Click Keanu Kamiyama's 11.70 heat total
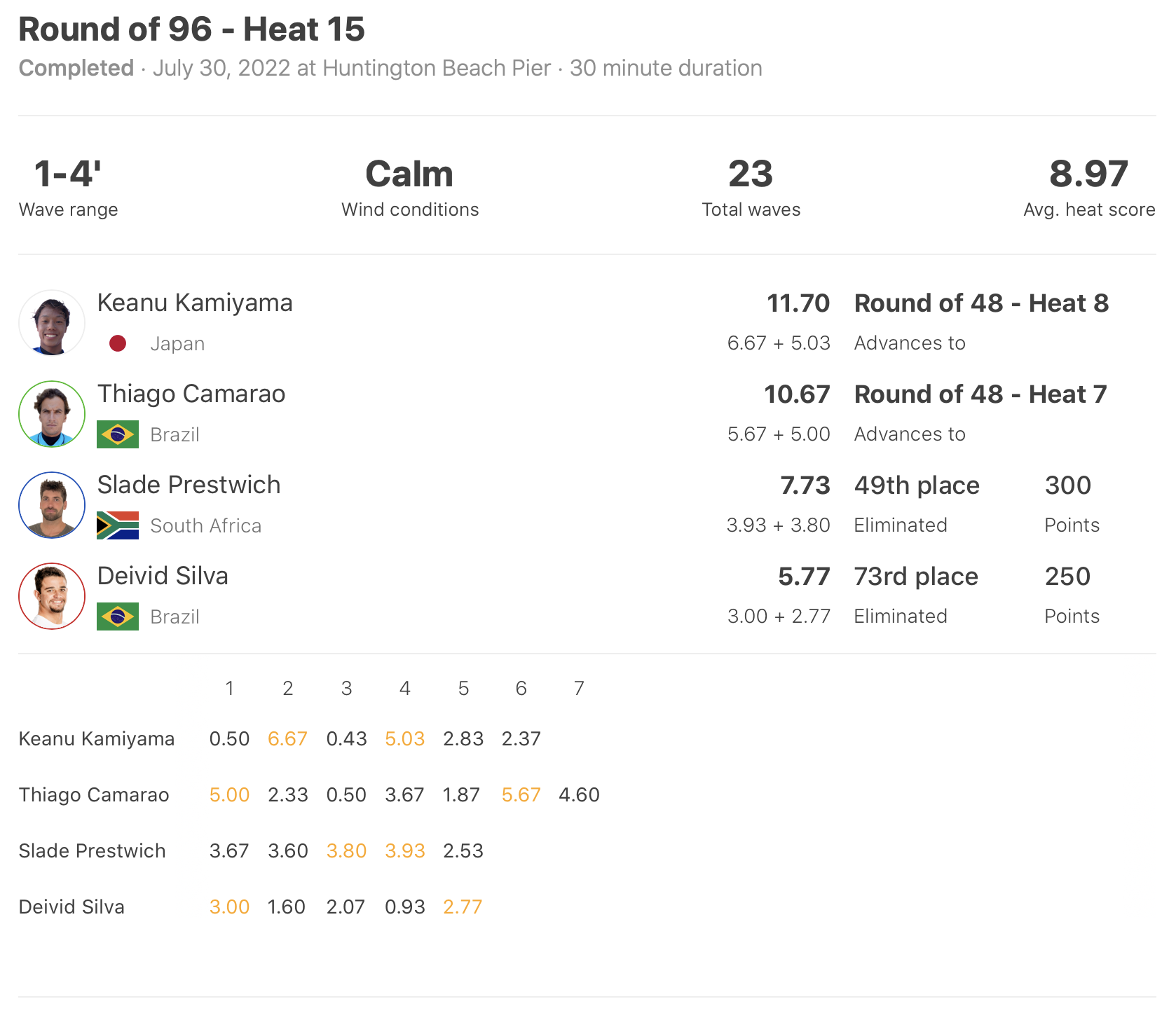Image resolution: width=1176 pixels, height=1013 pixels. pos(798,303)
